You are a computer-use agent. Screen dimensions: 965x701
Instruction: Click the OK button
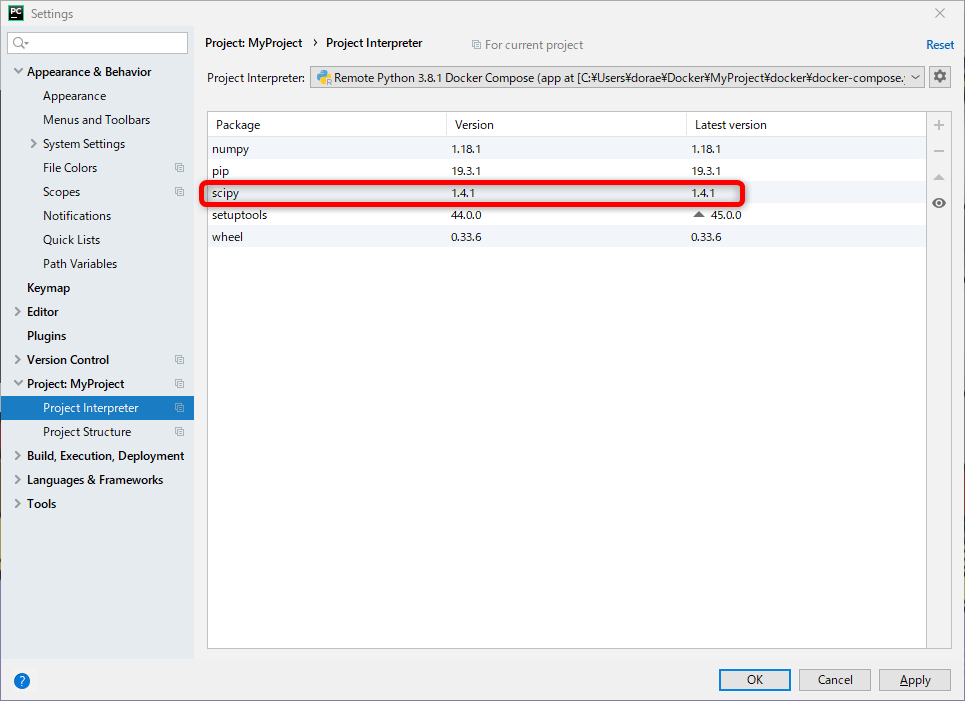[755, 680]
